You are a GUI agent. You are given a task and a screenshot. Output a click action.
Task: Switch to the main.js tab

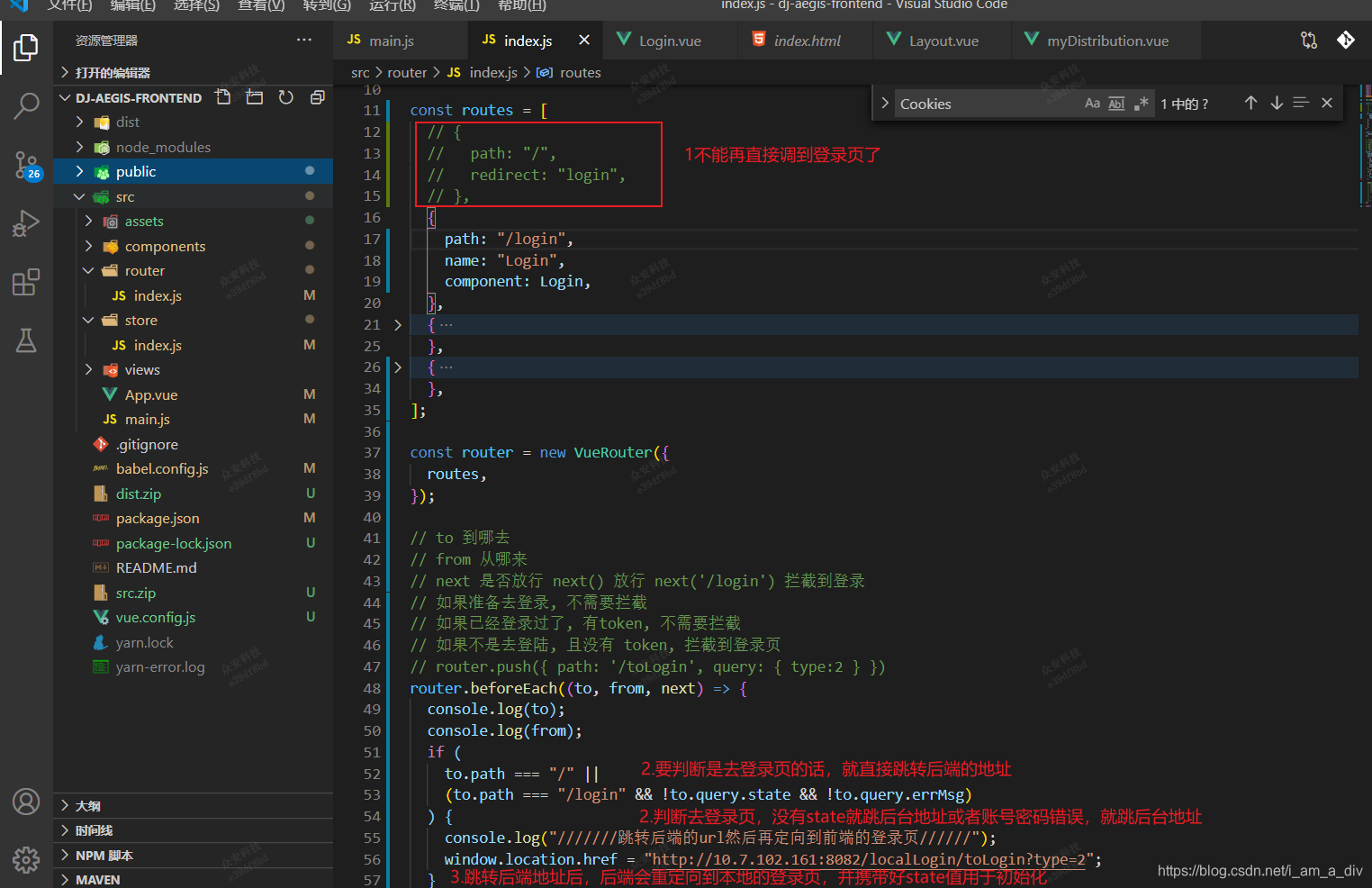(401, 41)
